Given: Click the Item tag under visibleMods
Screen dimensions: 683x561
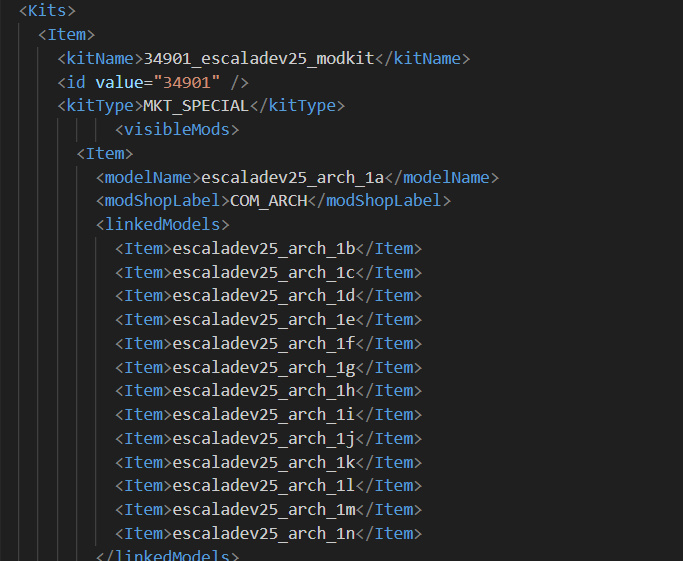Looking at the screenshot, I should pos(104,153).
